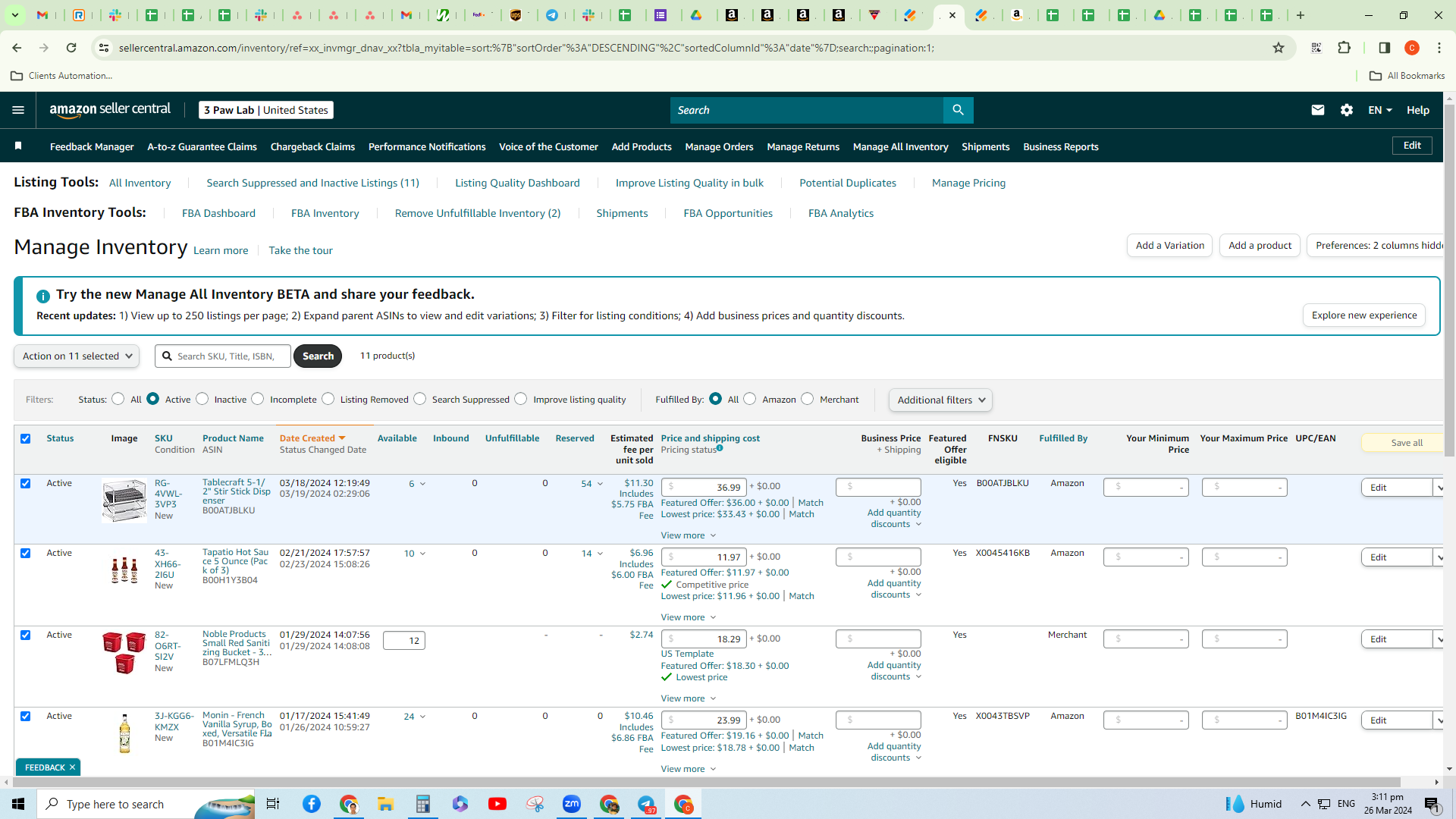Open browser extensions puzzle icon

point(1345,48)
